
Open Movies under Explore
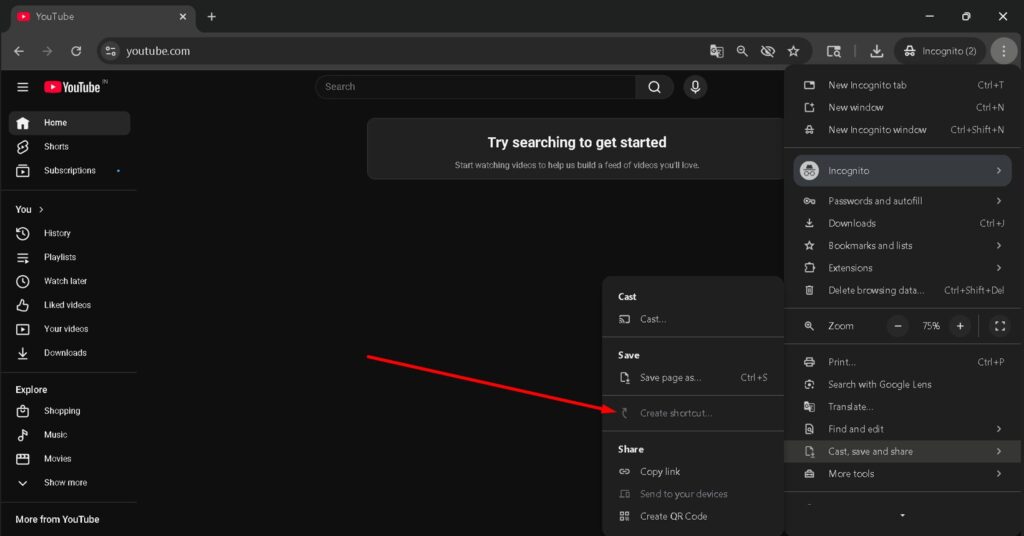[x=69, y=459]
